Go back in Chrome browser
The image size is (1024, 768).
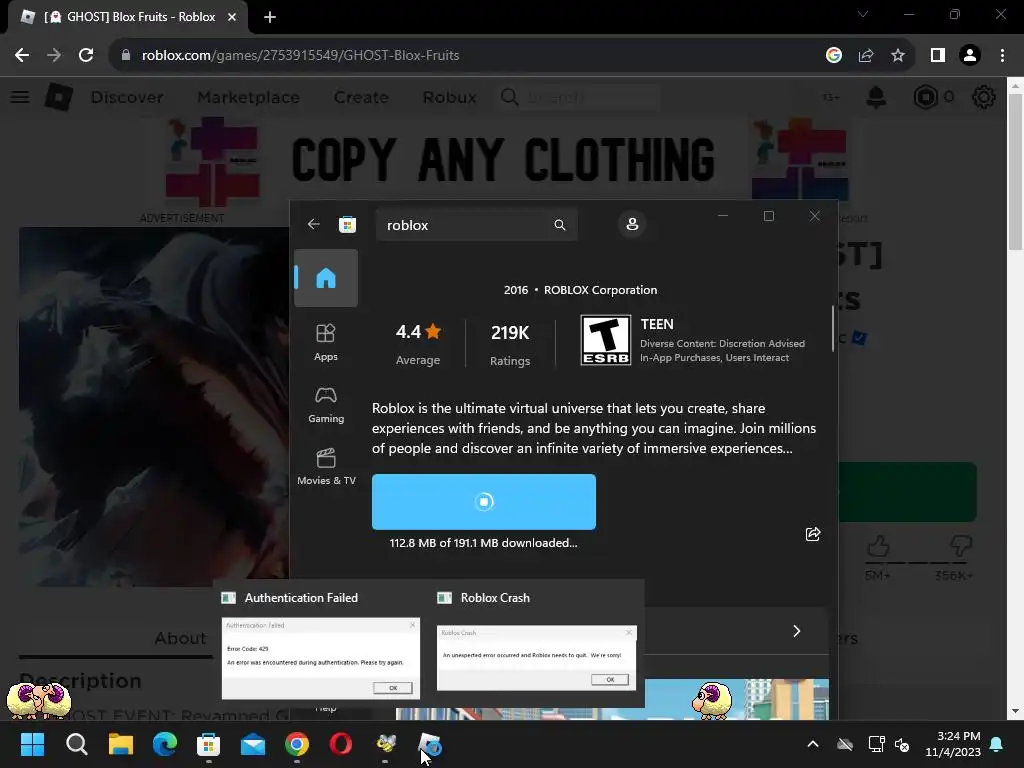[x=22, y=55]
